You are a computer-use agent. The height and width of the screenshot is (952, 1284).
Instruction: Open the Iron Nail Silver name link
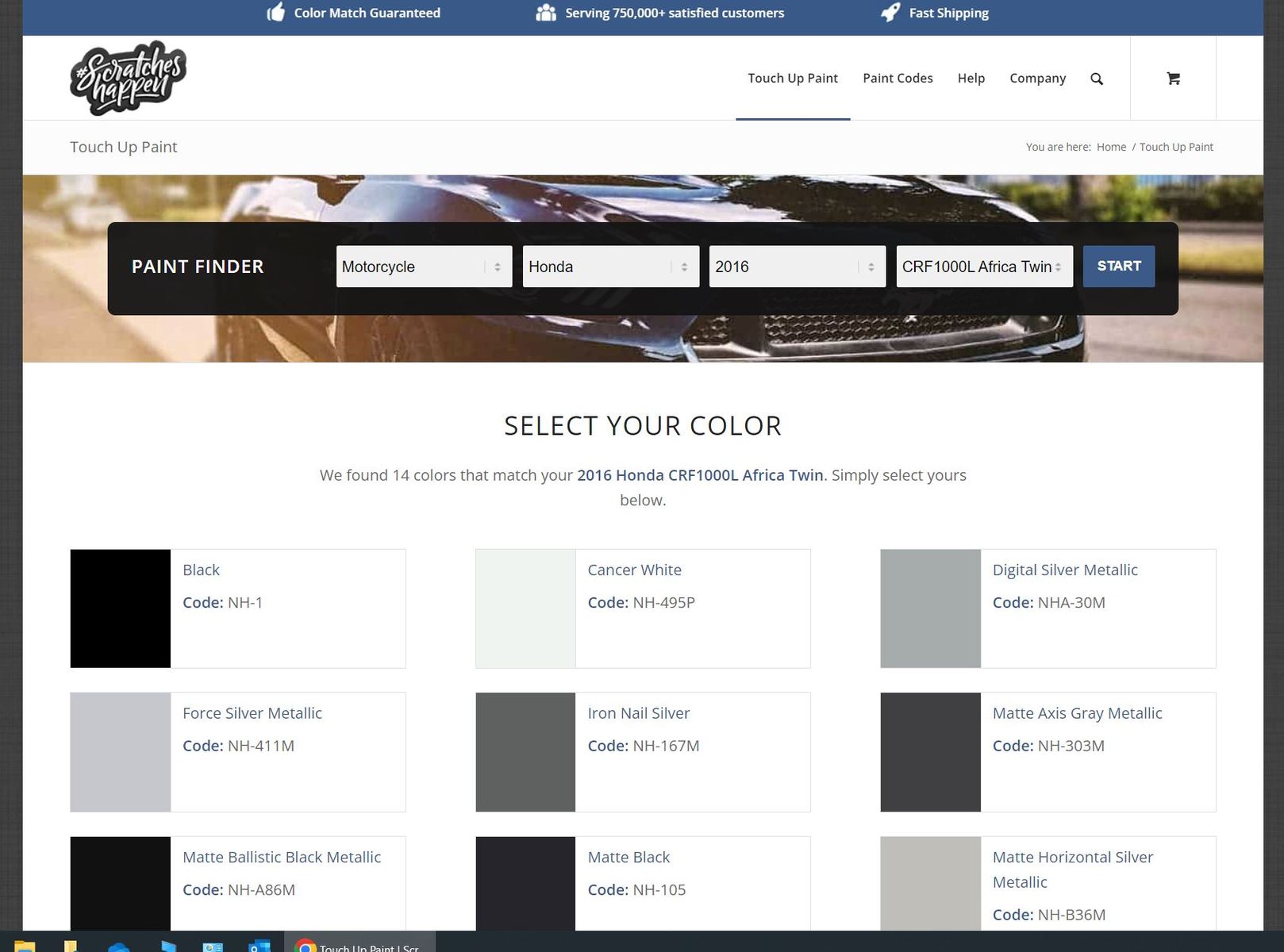pos(639,713)
